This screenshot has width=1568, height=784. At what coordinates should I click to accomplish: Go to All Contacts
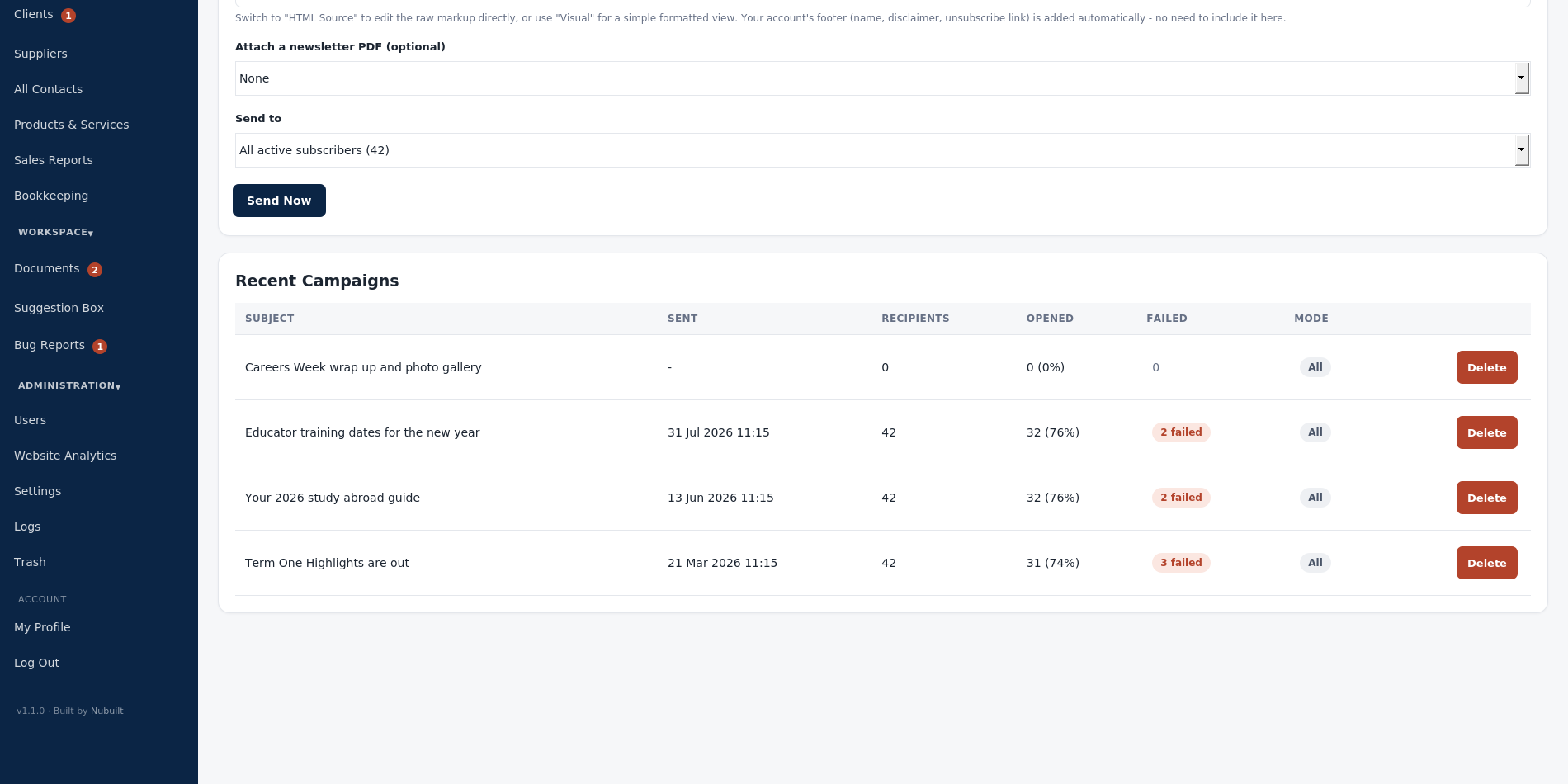48,89
